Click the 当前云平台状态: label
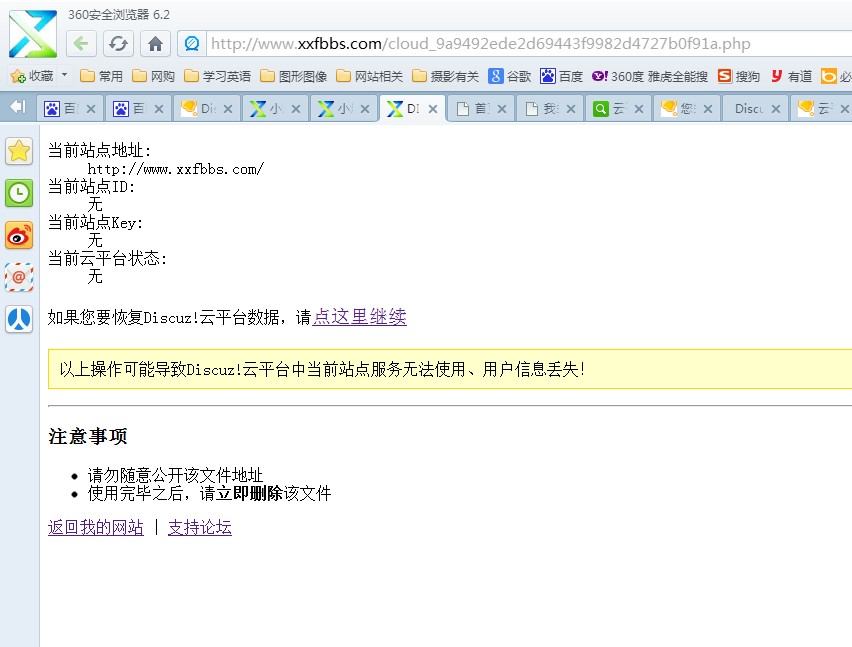852x647 pixels. point(107,259)
